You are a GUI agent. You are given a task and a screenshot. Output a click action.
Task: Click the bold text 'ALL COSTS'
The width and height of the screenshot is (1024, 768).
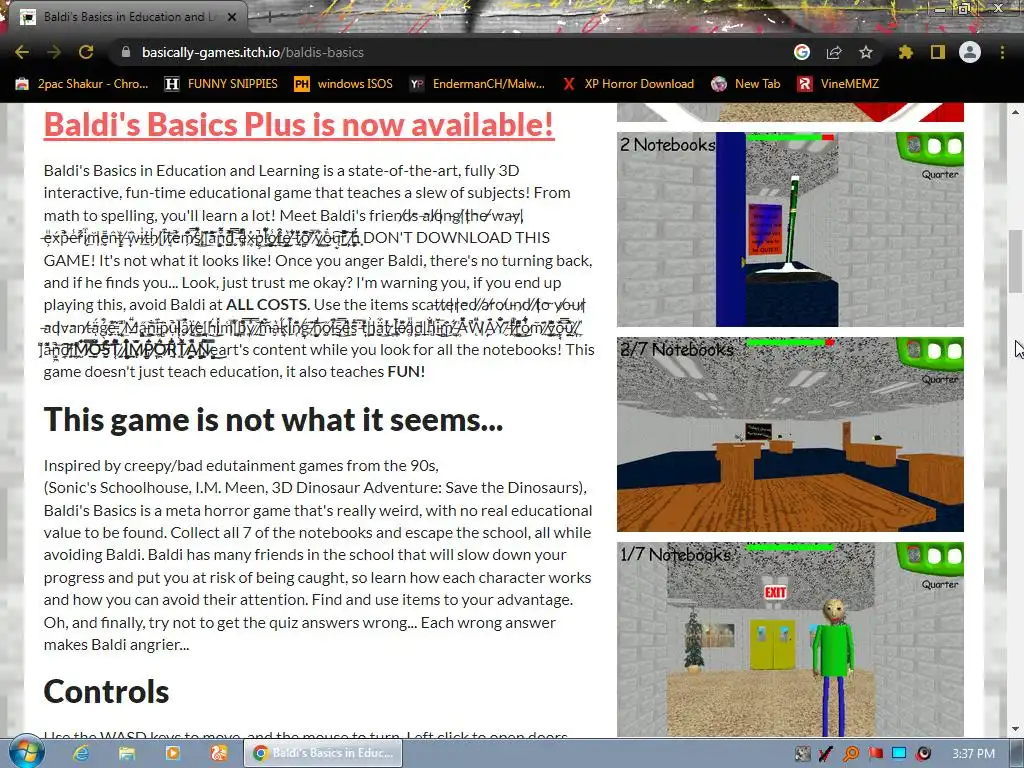[266, 305]
